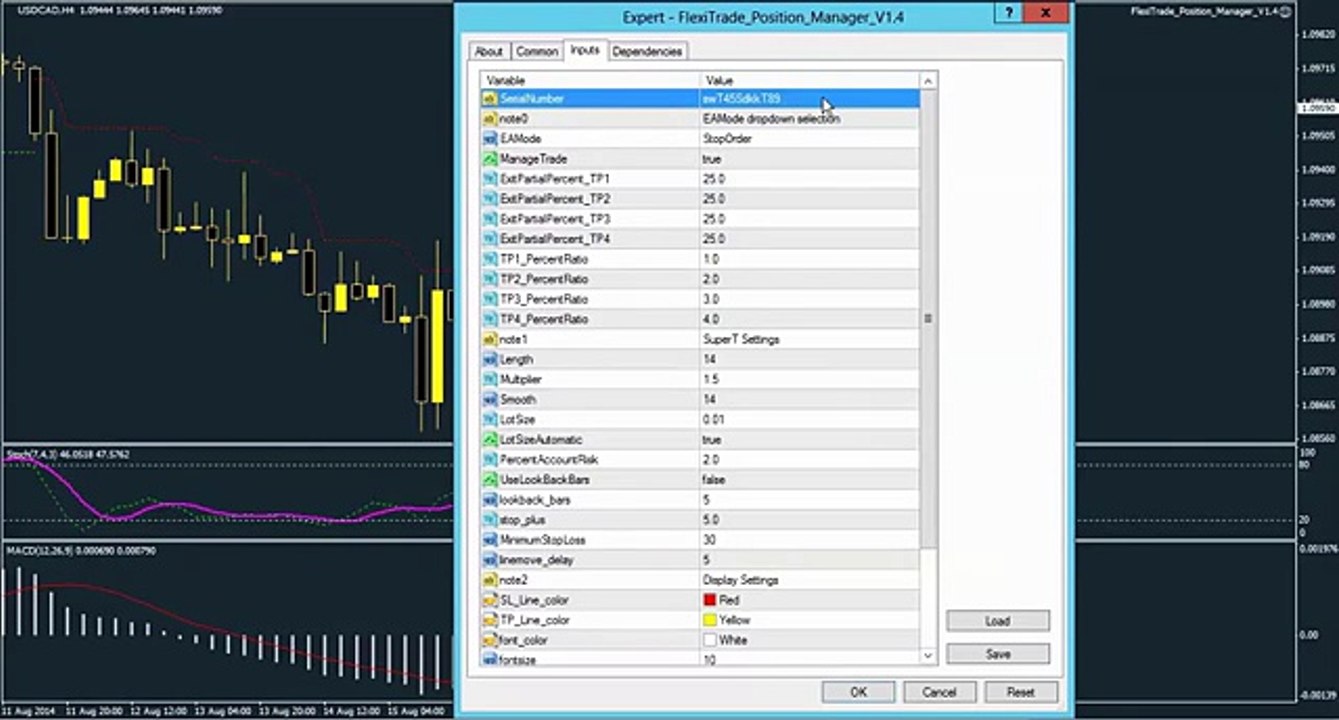Screen dimensions: 1339x720
Task: Click the PercentAccountRisk variable icon
Action: point(490,459)
